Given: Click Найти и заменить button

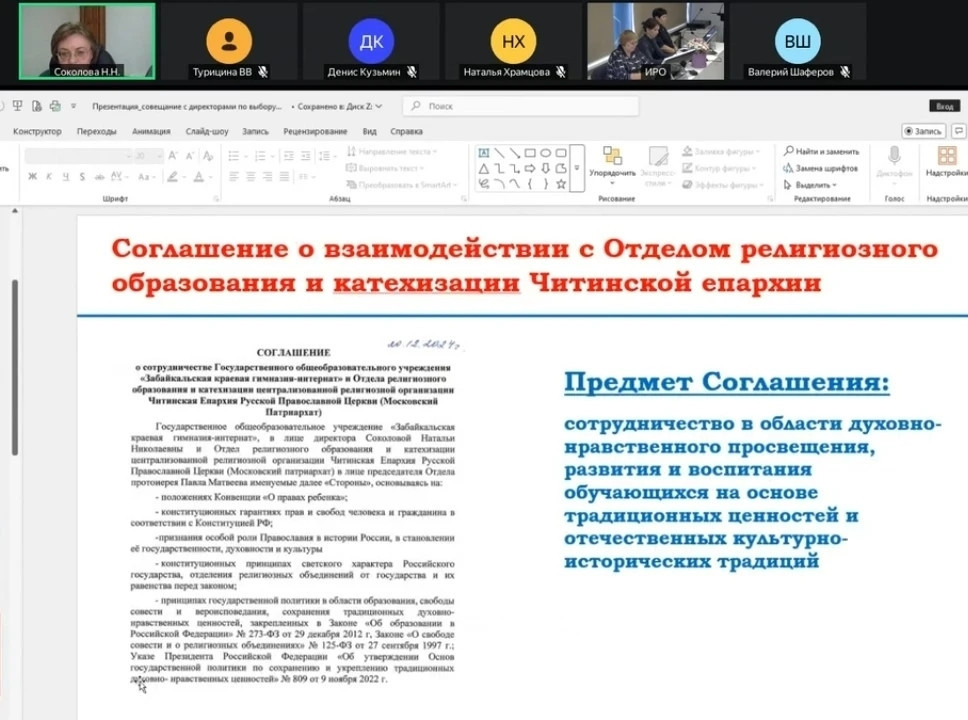Looking at the screenshot, I should 821,152.
